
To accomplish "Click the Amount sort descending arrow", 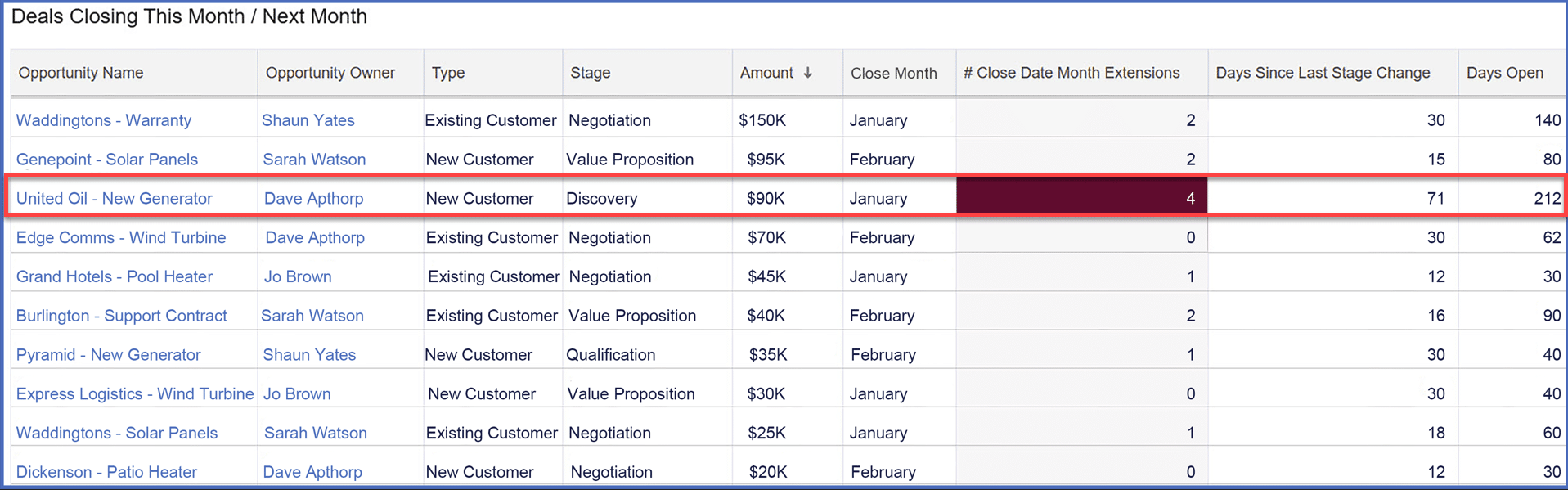I will pyautogui.click(x=808, y=73).
